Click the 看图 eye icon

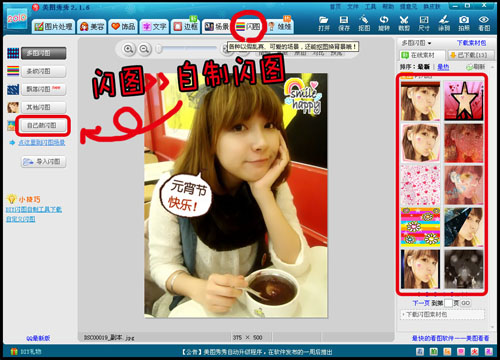[484, 23]
